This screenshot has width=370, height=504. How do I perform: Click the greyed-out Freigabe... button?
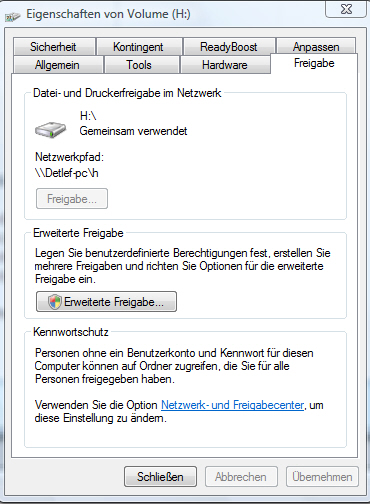pos(72,199)
